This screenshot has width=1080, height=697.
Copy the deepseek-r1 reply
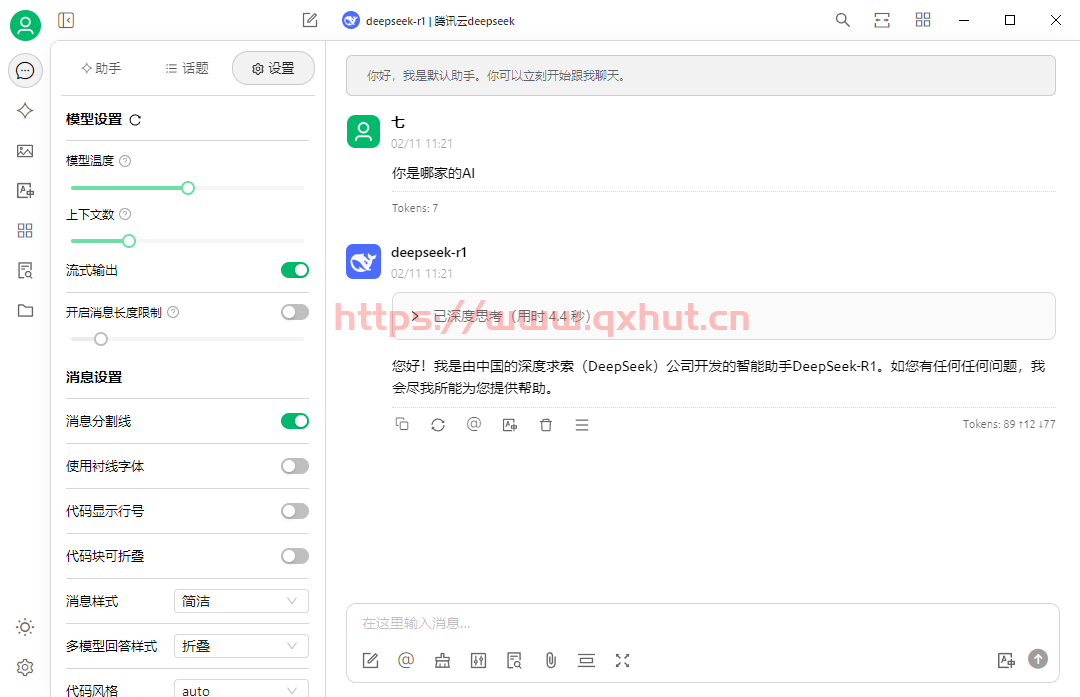pos(402,424)
